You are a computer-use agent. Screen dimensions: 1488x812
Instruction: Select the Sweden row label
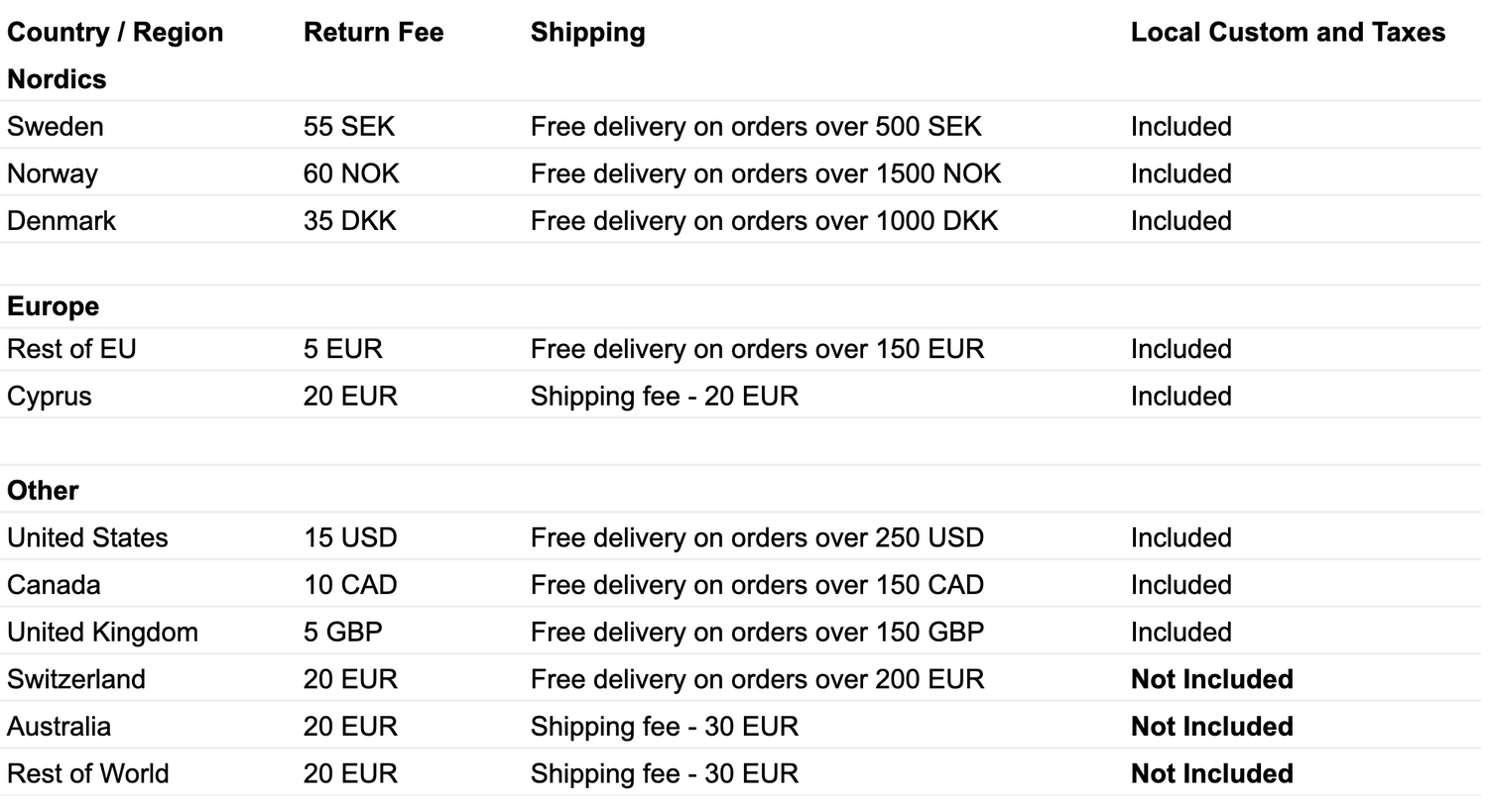[56, 126]
